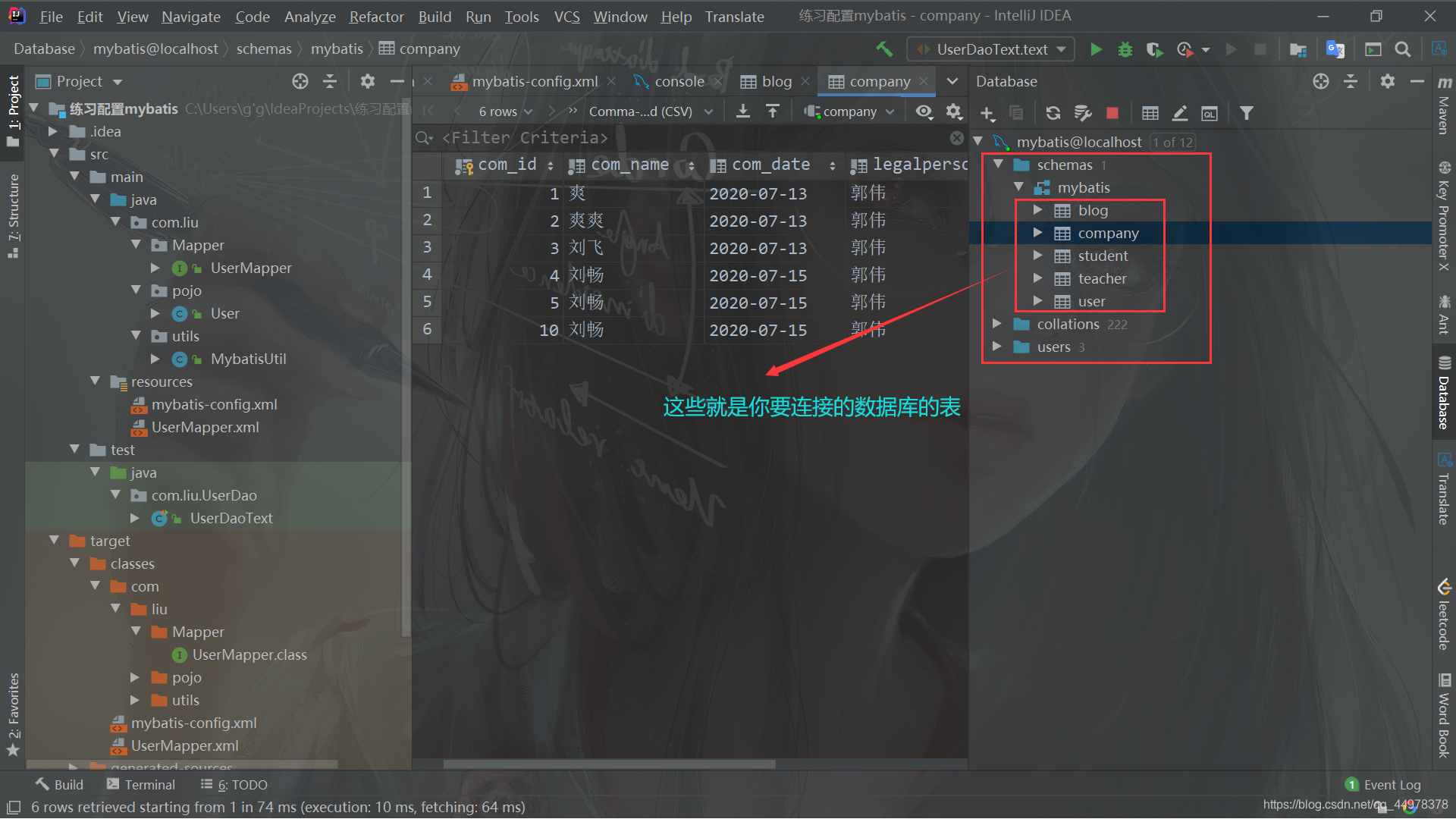Locate current file in Project panel
This screenshot has width=1456, height=819.
coord(300,81)
